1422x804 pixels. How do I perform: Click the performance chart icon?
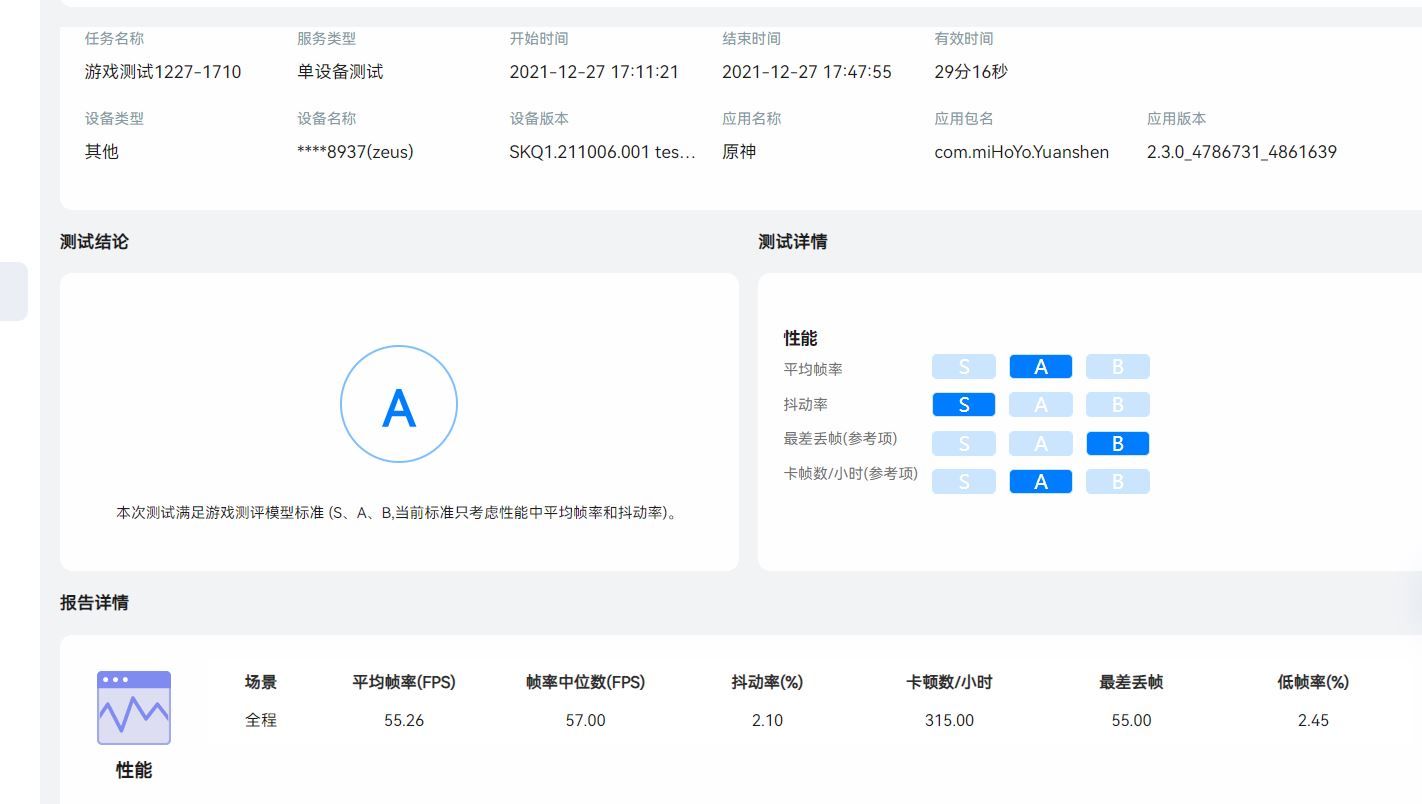[134, 708]
